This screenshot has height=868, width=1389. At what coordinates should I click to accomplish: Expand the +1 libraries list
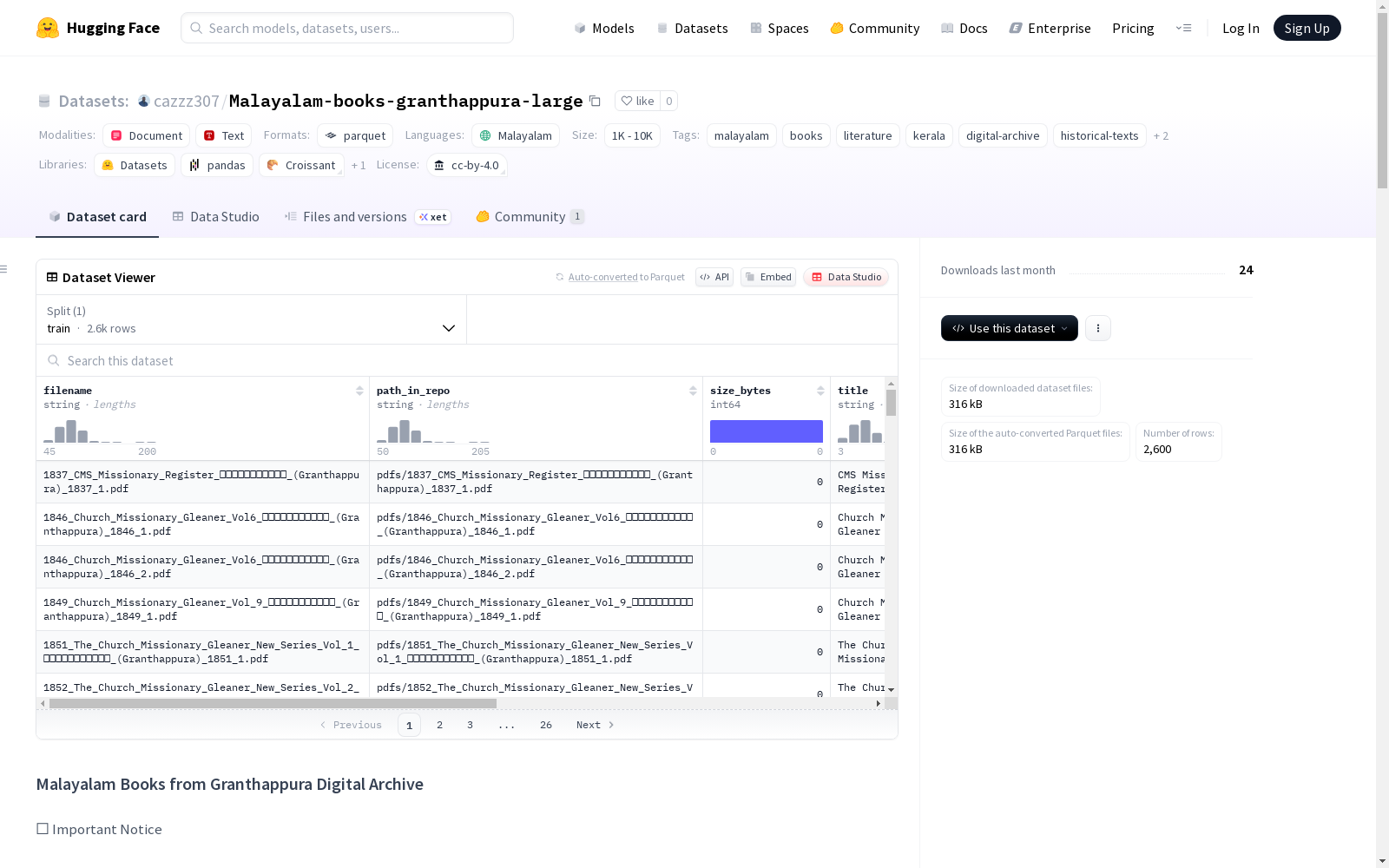(x=359, y=165)
